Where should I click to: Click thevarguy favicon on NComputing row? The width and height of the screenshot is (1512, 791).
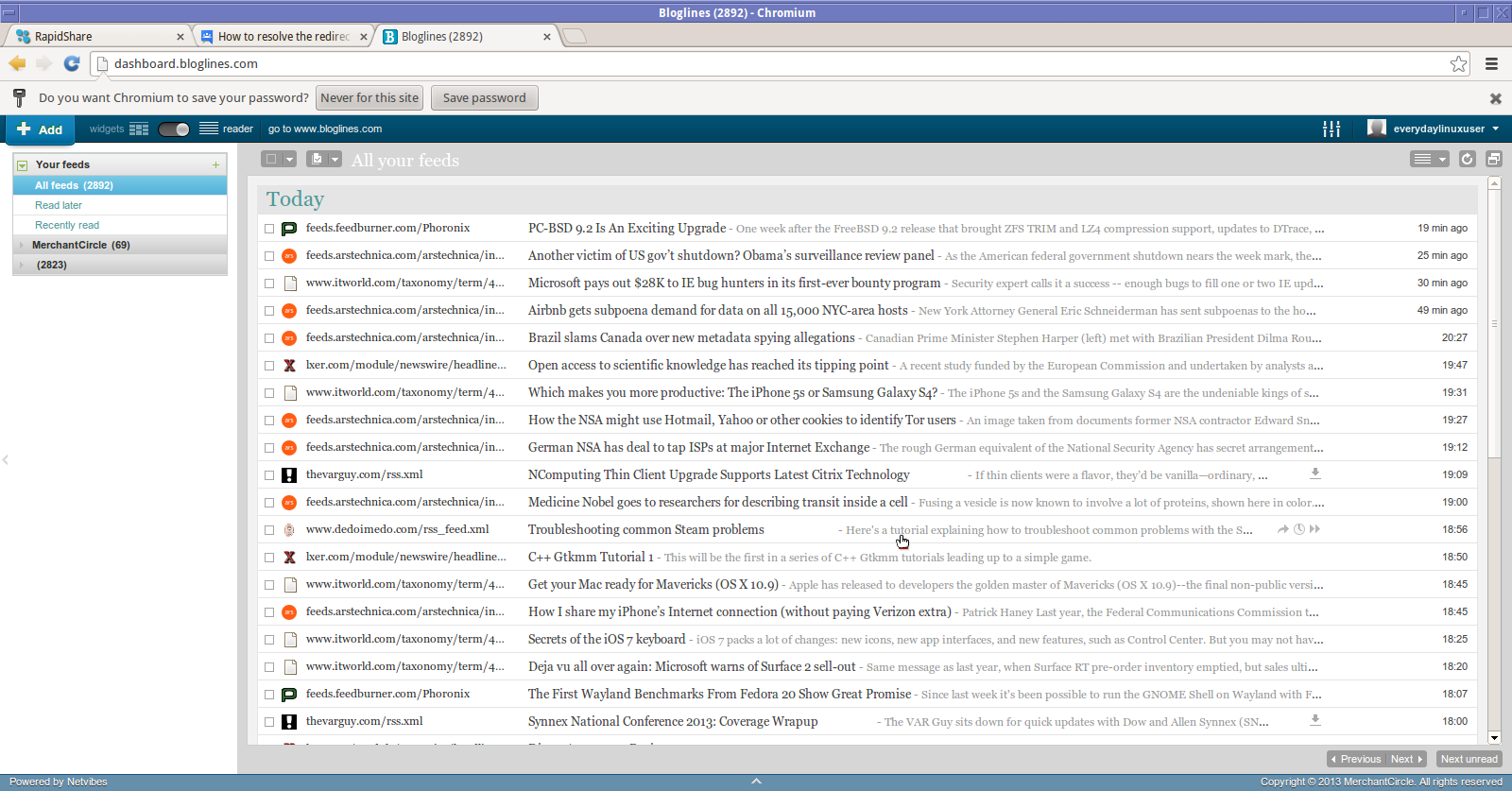[290, 475]
